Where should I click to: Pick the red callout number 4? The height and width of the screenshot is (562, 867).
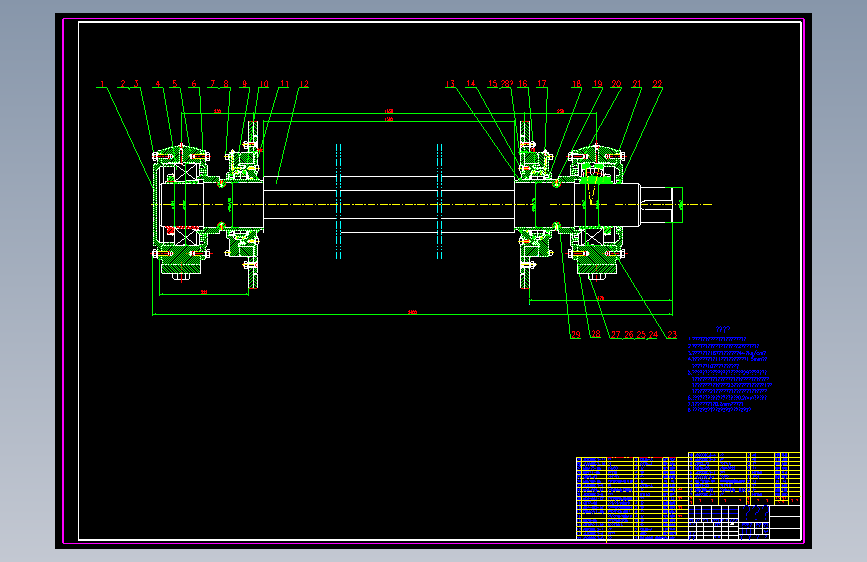(158, 84)
